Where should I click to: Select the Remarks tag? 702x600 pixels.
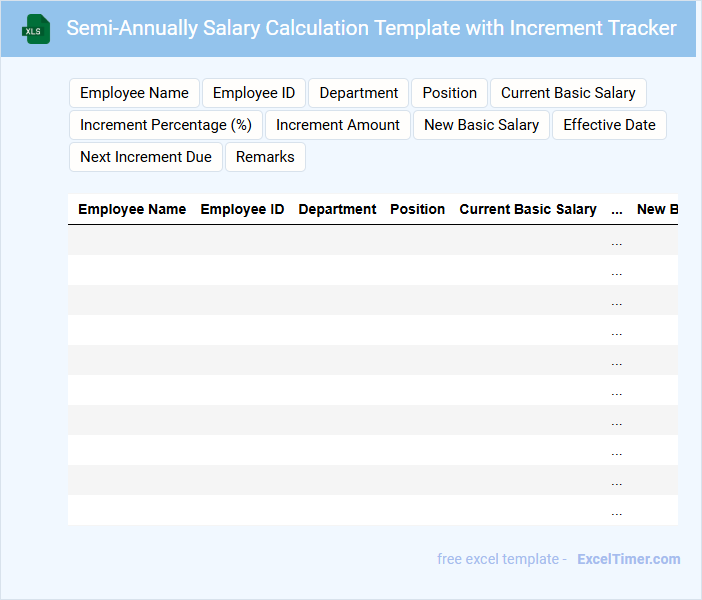tap(265, 157)
